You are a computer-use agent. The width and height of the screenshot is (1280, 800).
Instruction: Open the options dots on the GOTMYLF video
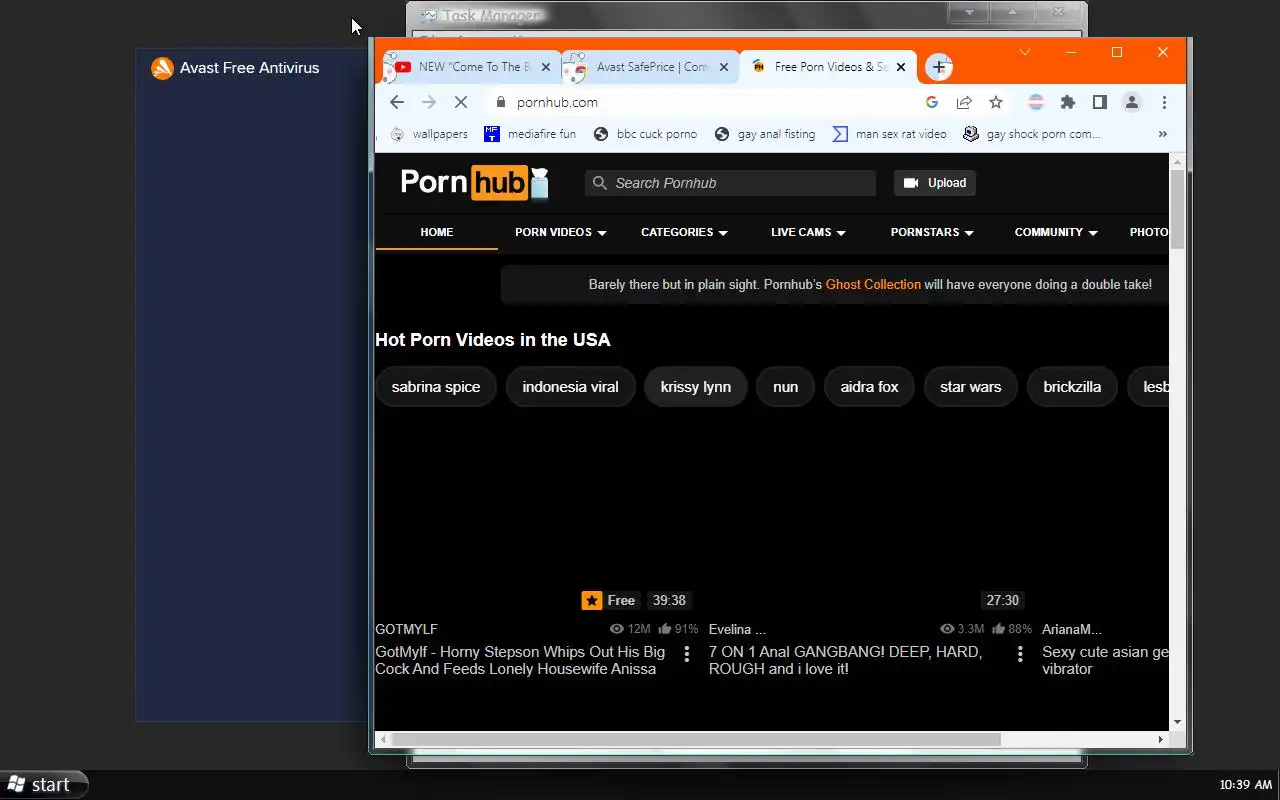click(x=687, y=654)
